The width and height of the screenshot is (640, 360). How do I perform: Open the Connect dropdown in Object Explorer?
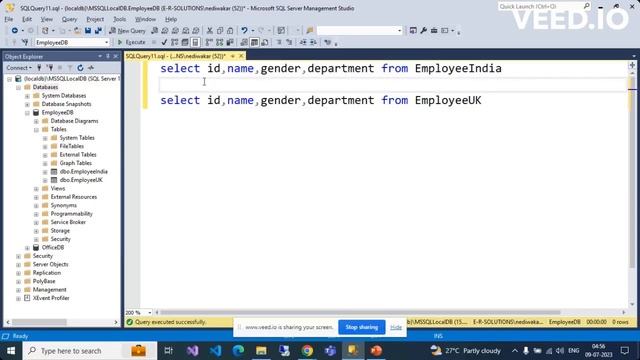click(x=19, y=68)
